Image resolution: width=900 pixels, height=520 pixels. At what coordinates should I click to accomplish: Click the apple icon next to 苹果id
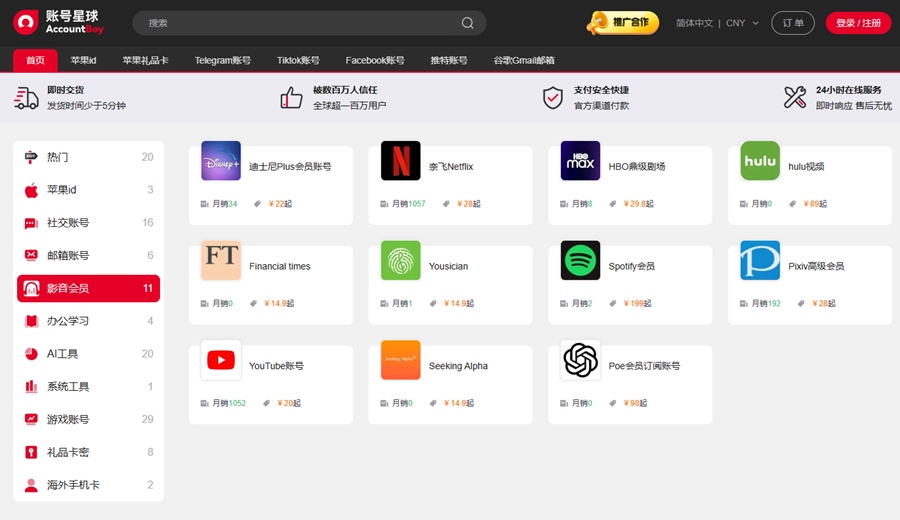tap(31, 190)
